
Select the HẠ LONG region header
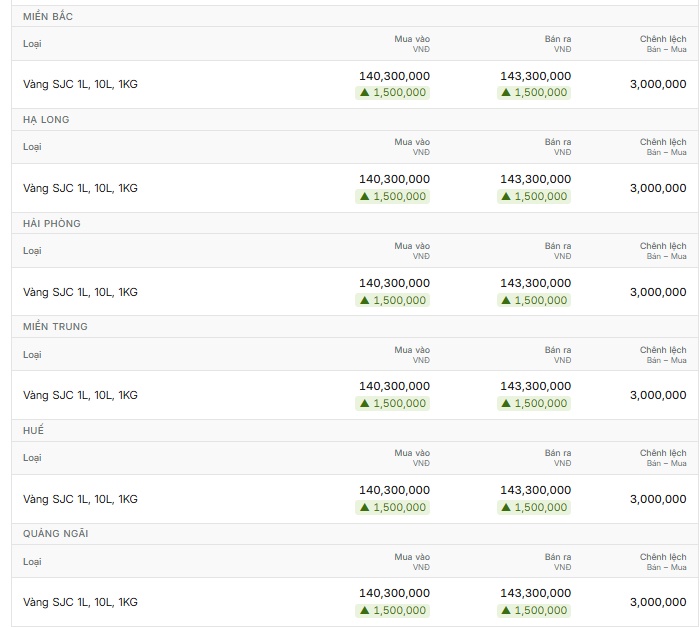(46, 120)
